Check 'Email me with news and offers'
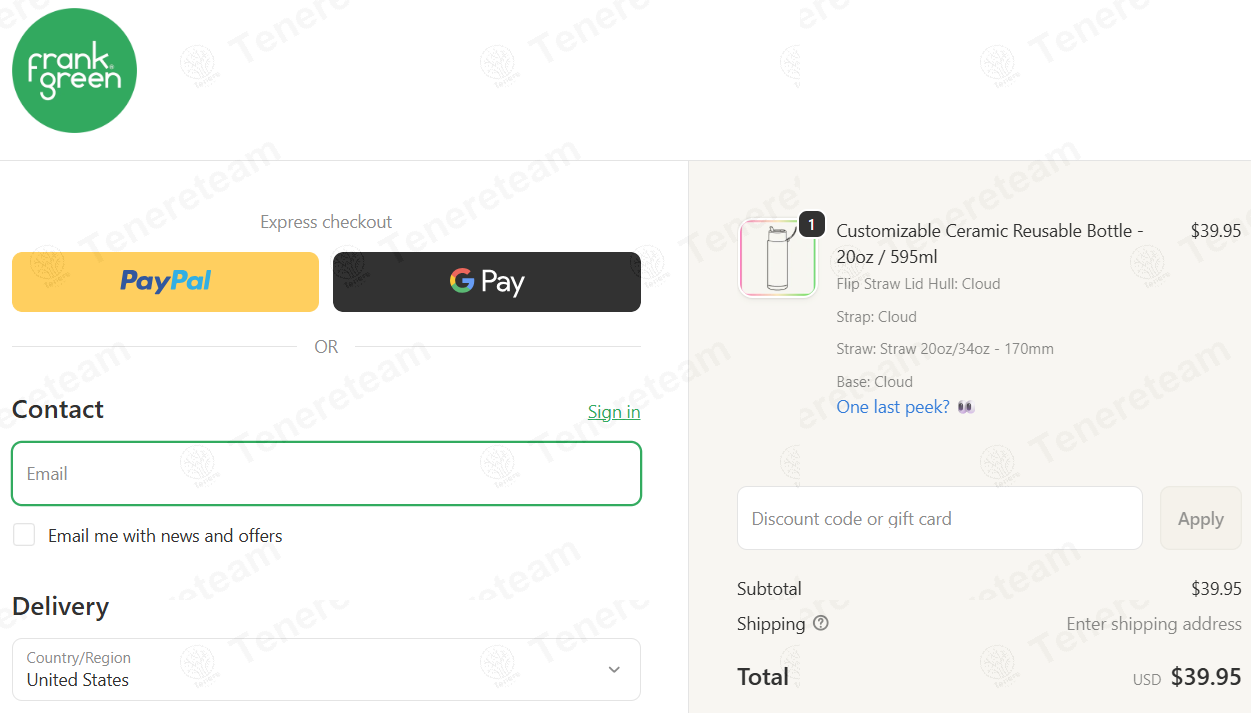This screenshot has height=713, width=1251. 24,535
